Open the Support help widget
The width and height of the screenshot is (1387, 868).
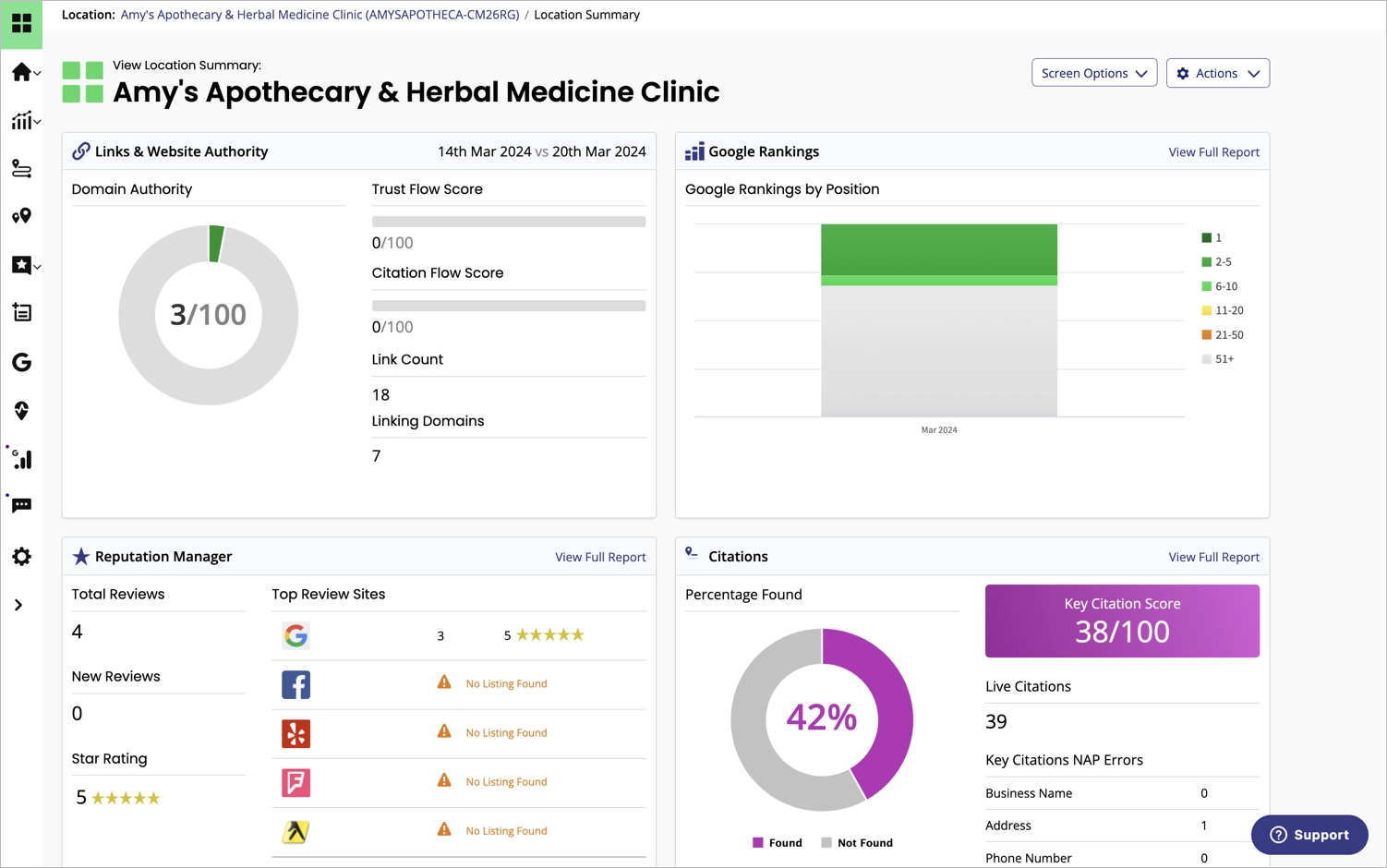point(1309,835)
